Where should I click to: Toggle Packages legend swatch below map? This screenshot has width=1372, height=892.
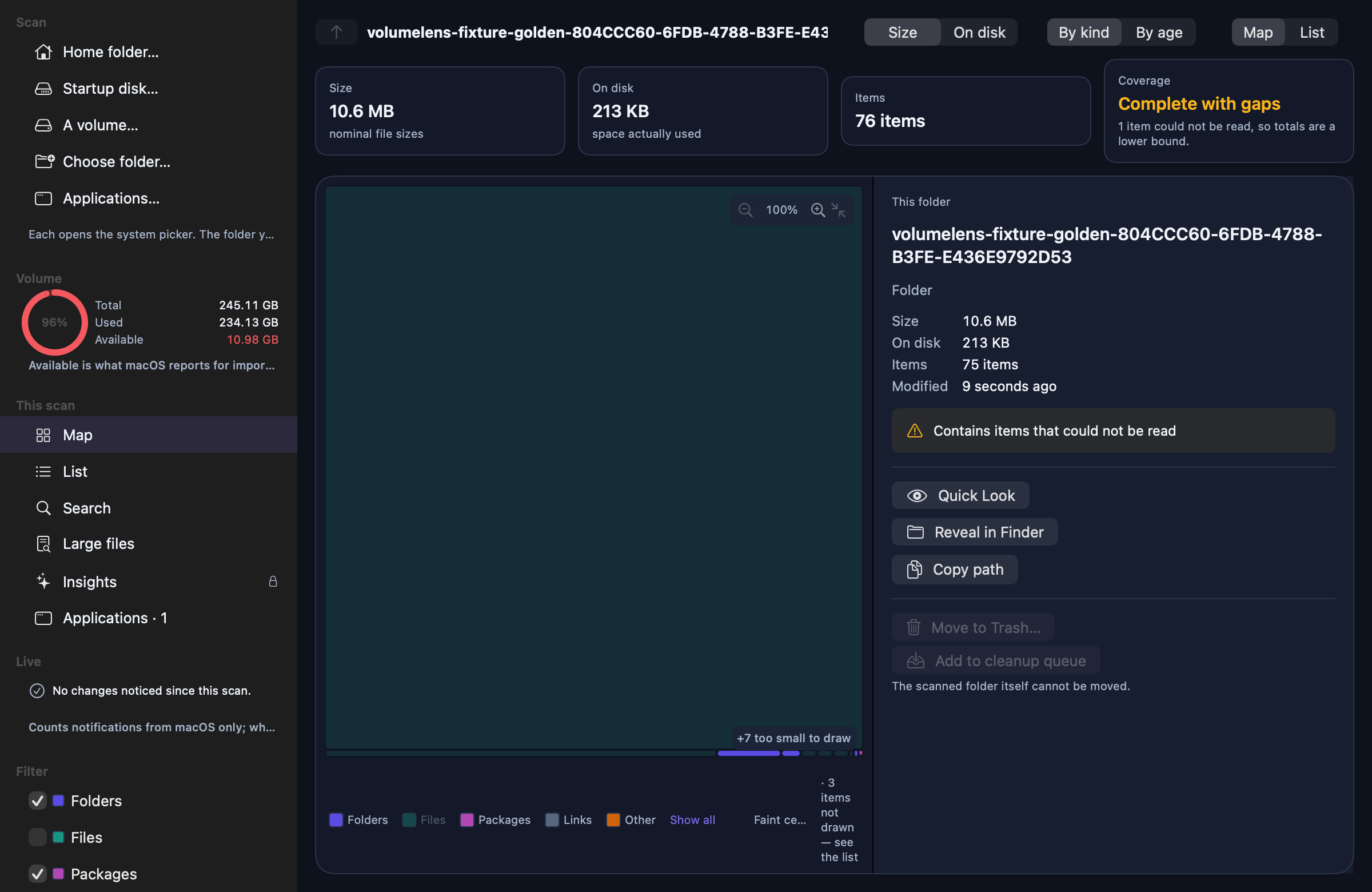(495, 820)
